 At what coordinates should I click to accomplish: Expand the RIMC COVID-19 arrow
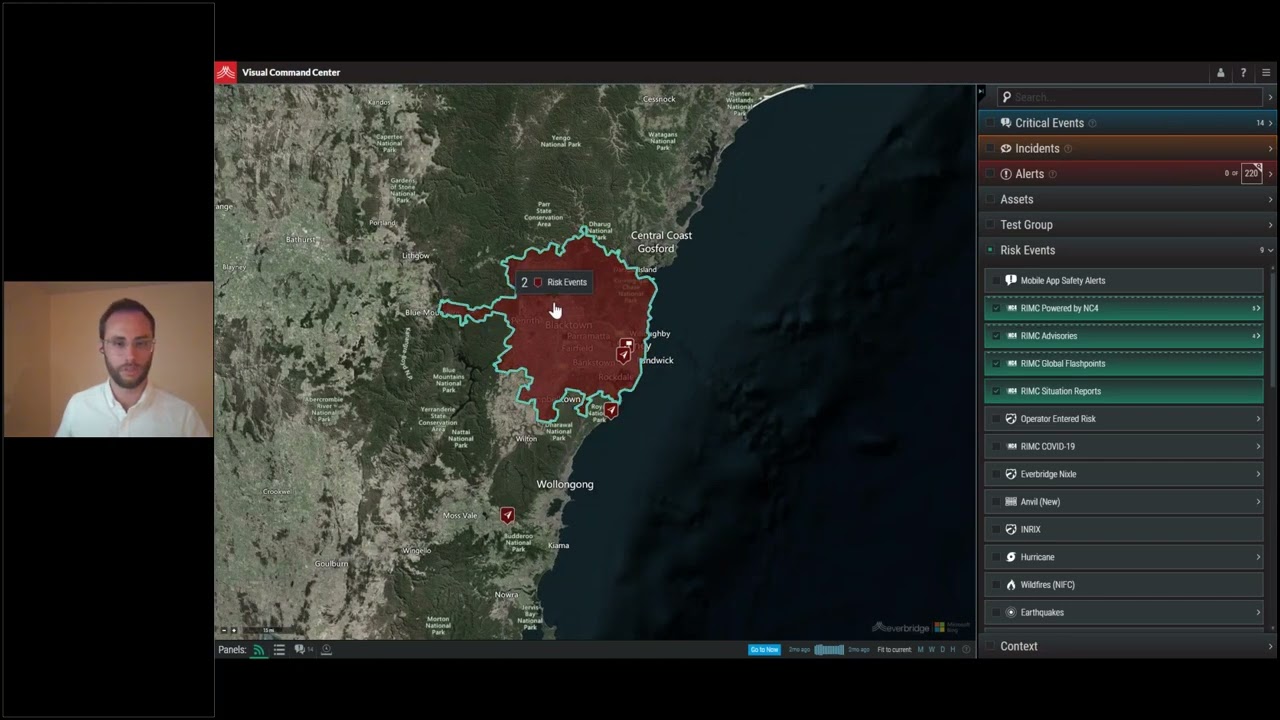point(1258,447)
